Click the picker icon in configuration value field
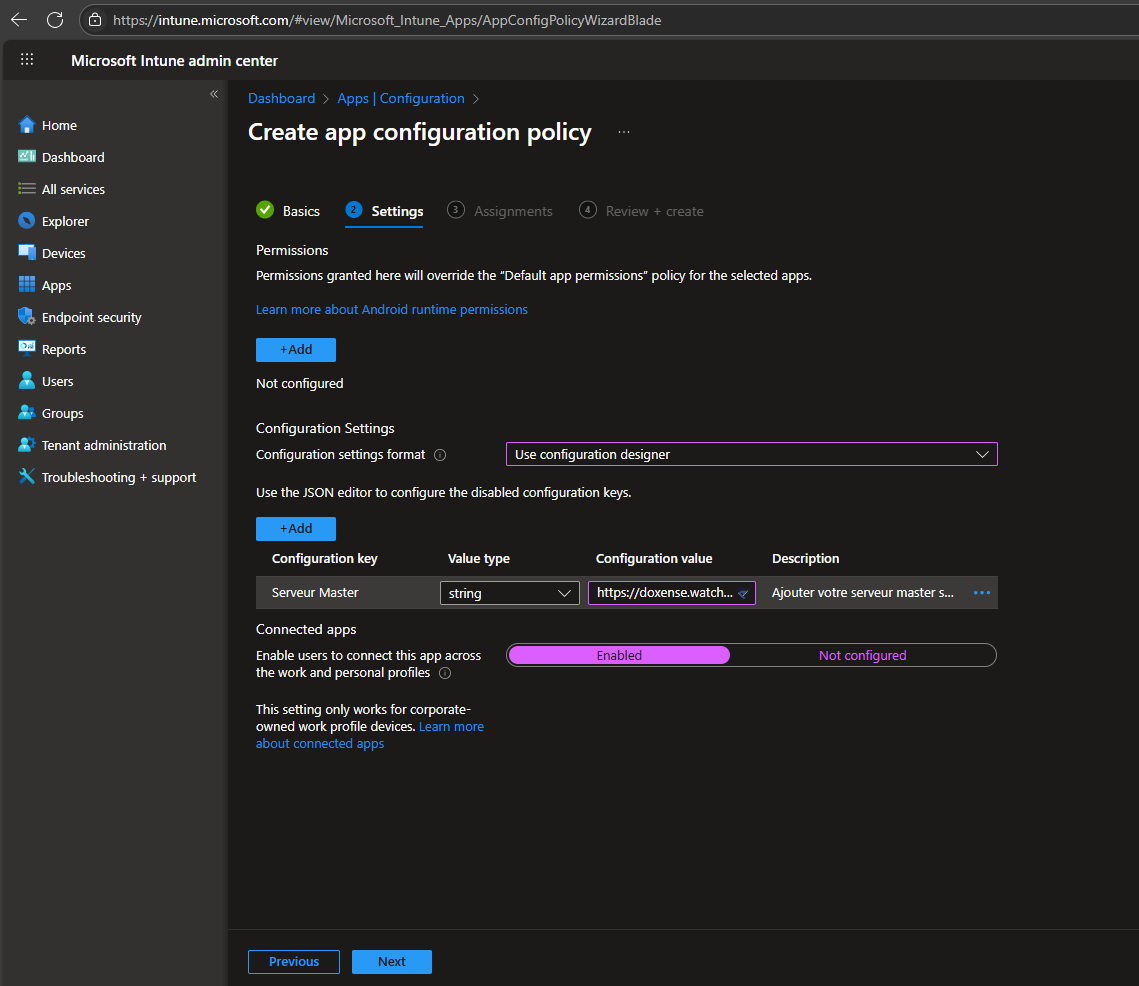 (x=743, y=594)
